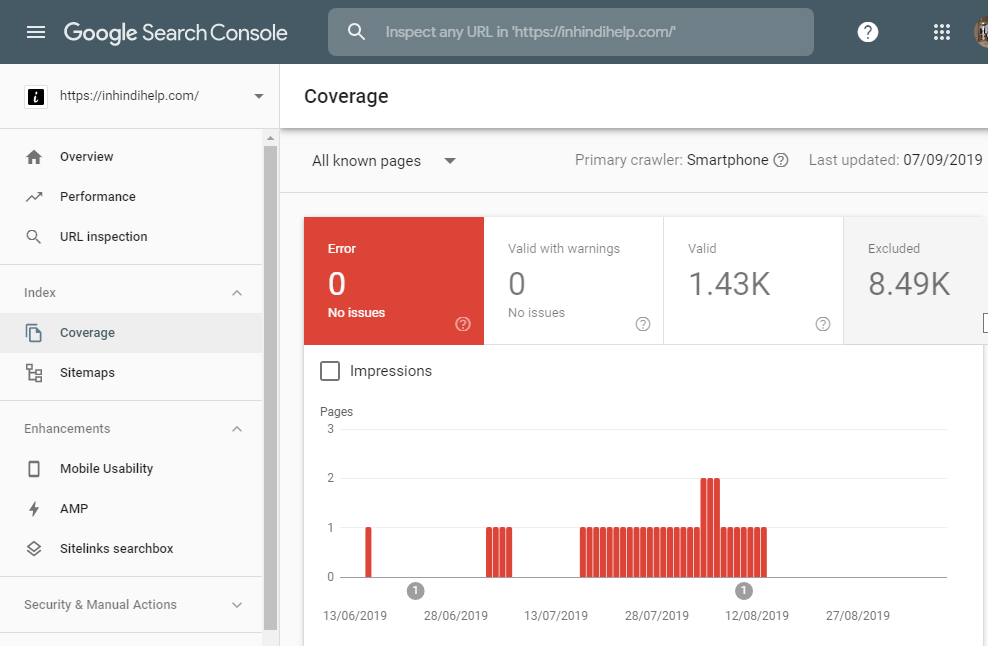Expand the Security & Manual Actions section
This screenshot has width=988, height=646.
(237, 605)
